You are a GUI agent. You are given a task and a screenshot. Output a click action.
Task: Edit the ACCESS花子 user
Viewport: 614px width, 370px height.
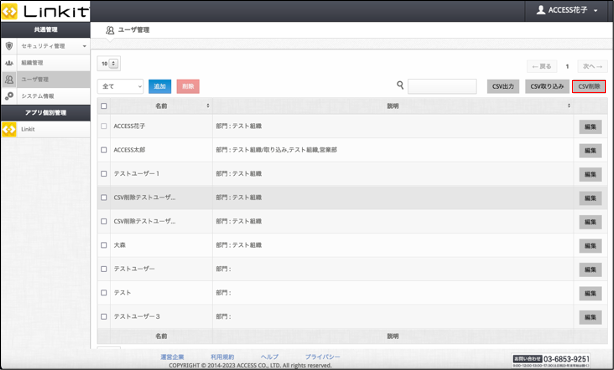(x=590, y=127)
